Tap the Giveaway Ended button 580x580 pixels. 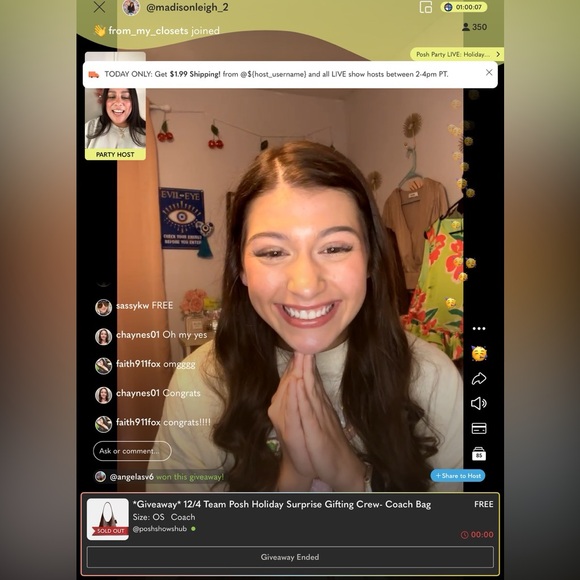290,557
